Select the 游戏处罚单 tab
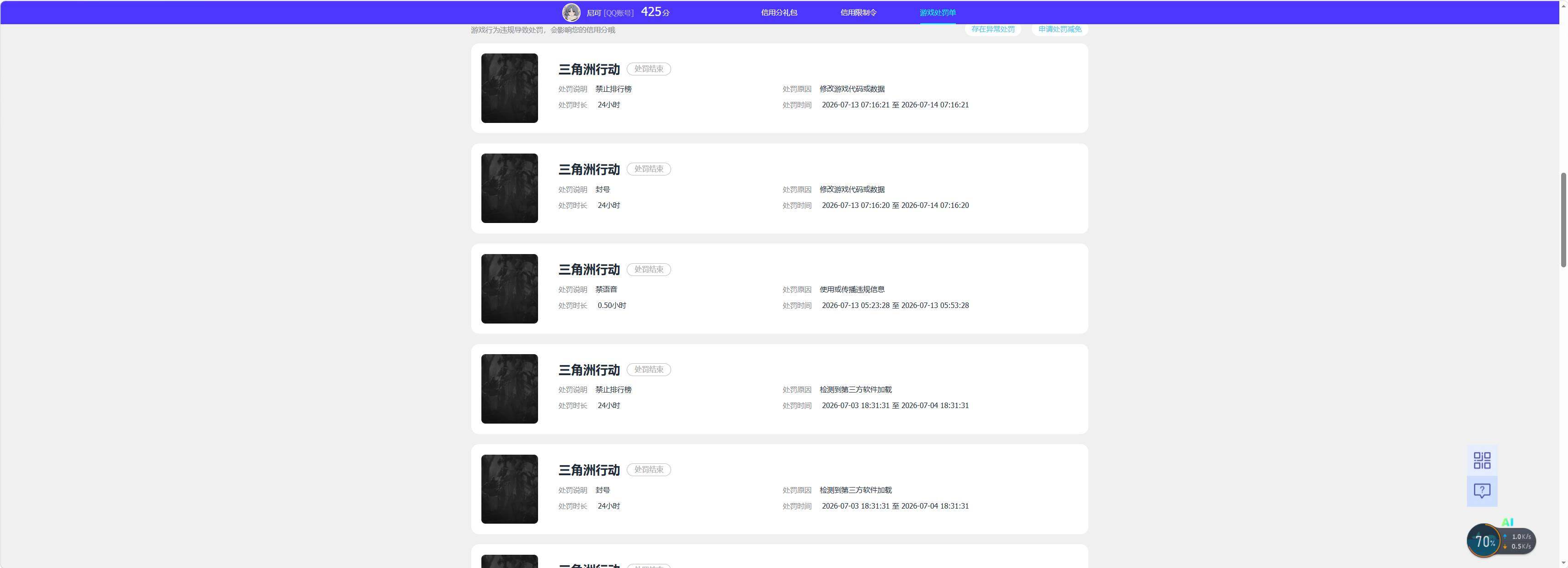This screenshot has width=1568, height=568. (x=938, y=12)
